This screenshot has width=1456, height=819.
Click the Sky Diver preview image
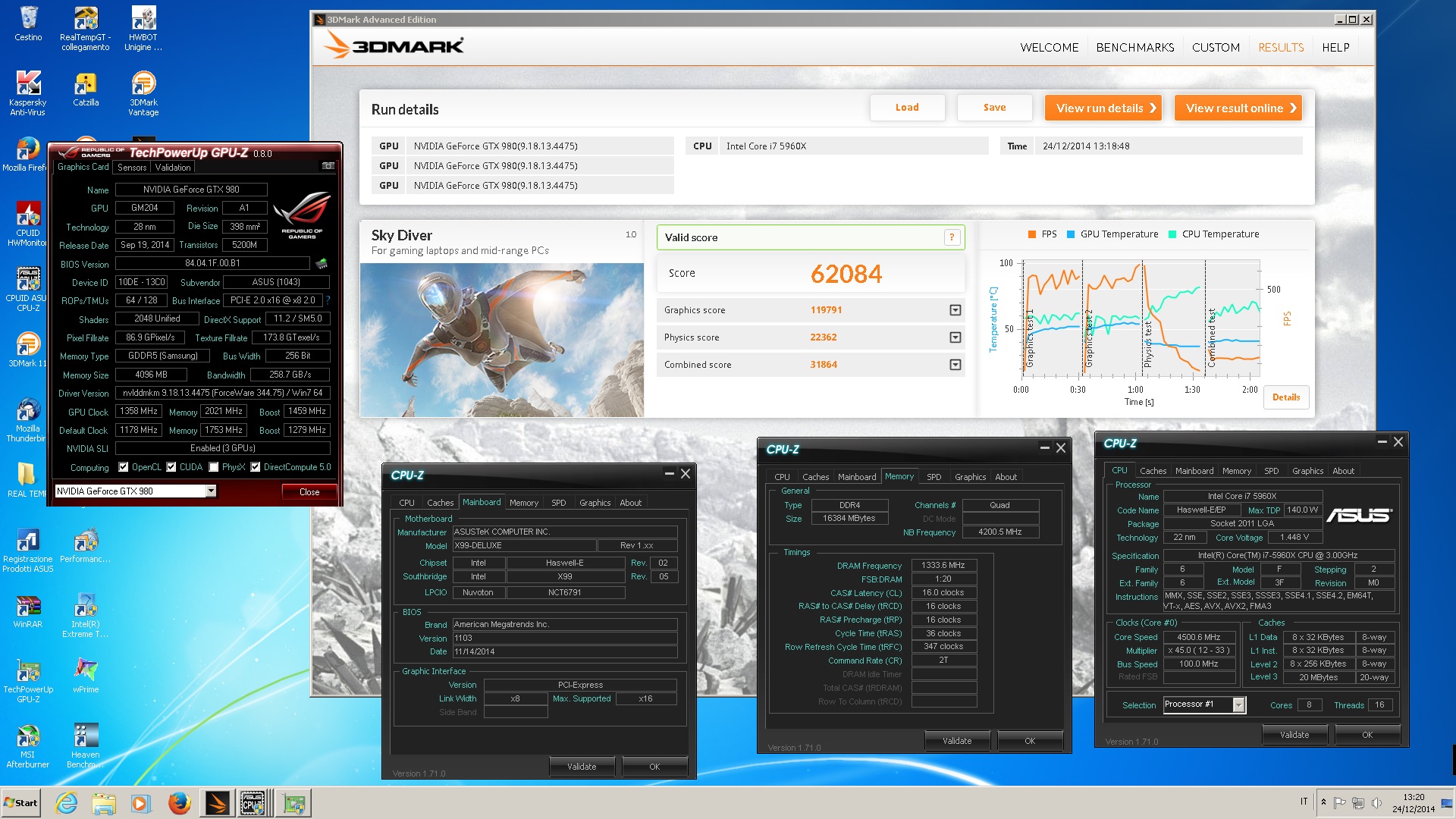click(x=501, y=340)
